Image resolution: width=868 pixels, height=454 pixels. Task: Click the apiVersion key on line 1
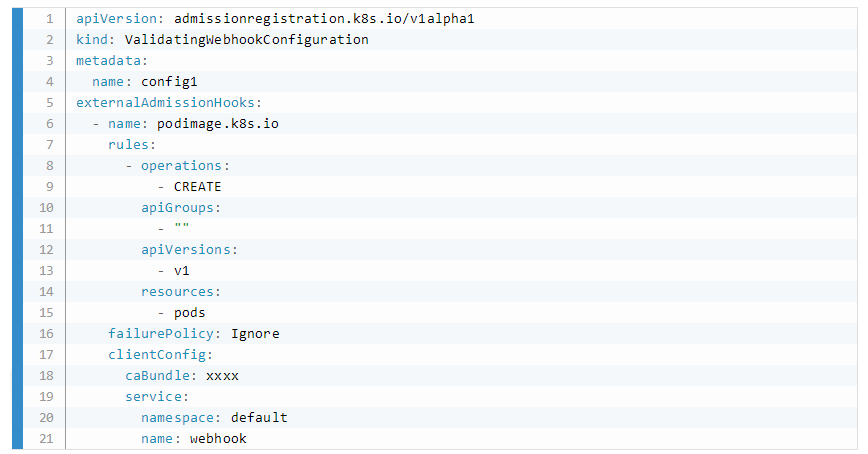116,19
